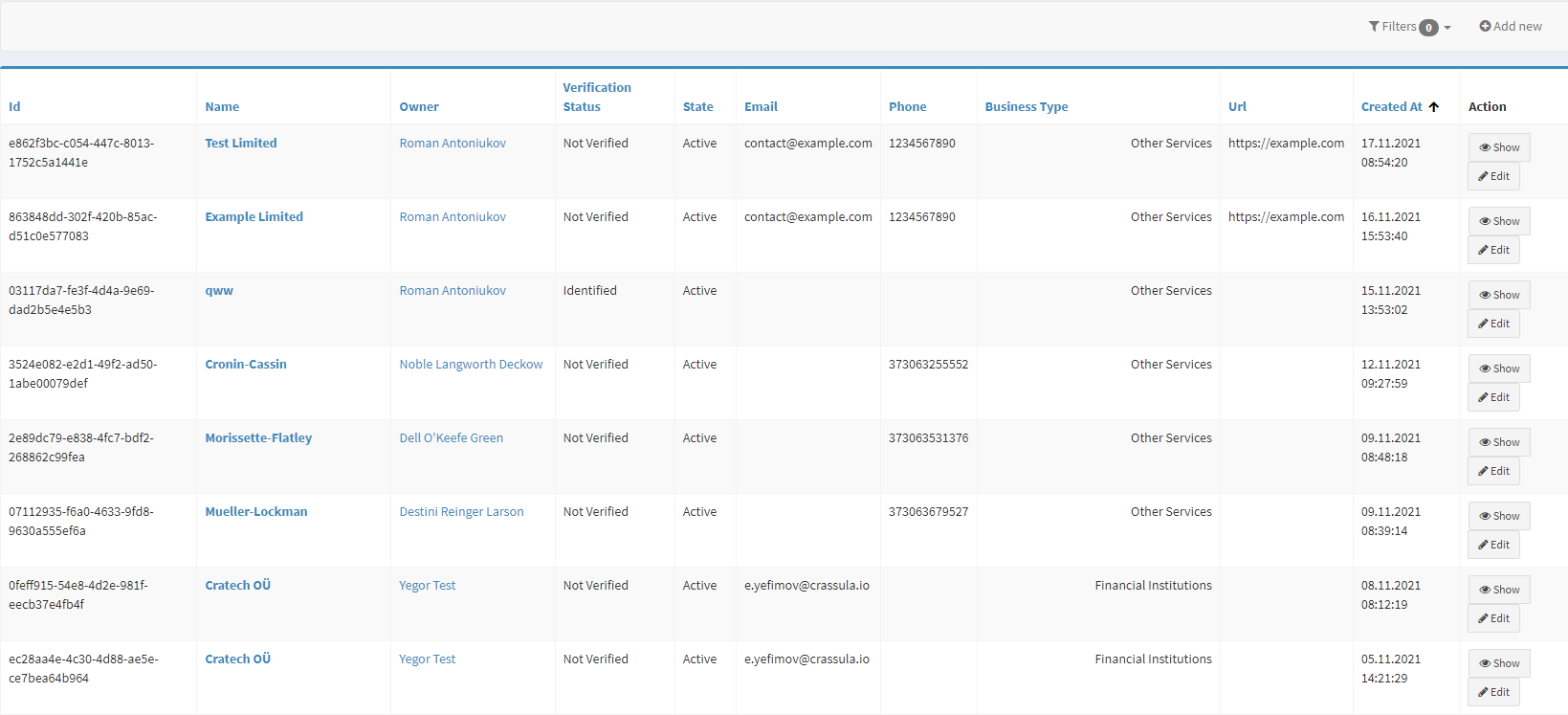This screenshot has height=715, width=1568.
Task: Click Edit button for Test Limited row
Action: [x=1493, y=176]
